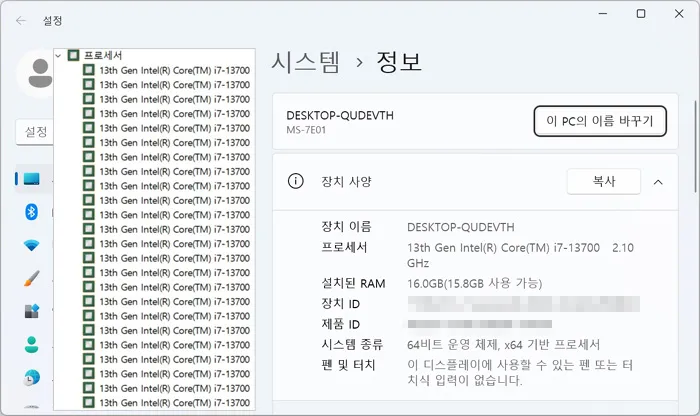Screen dimensions: 700x416
Task: Go back with the arrow beside 설정
Action: pyautogui.click(x=21, y=21)
